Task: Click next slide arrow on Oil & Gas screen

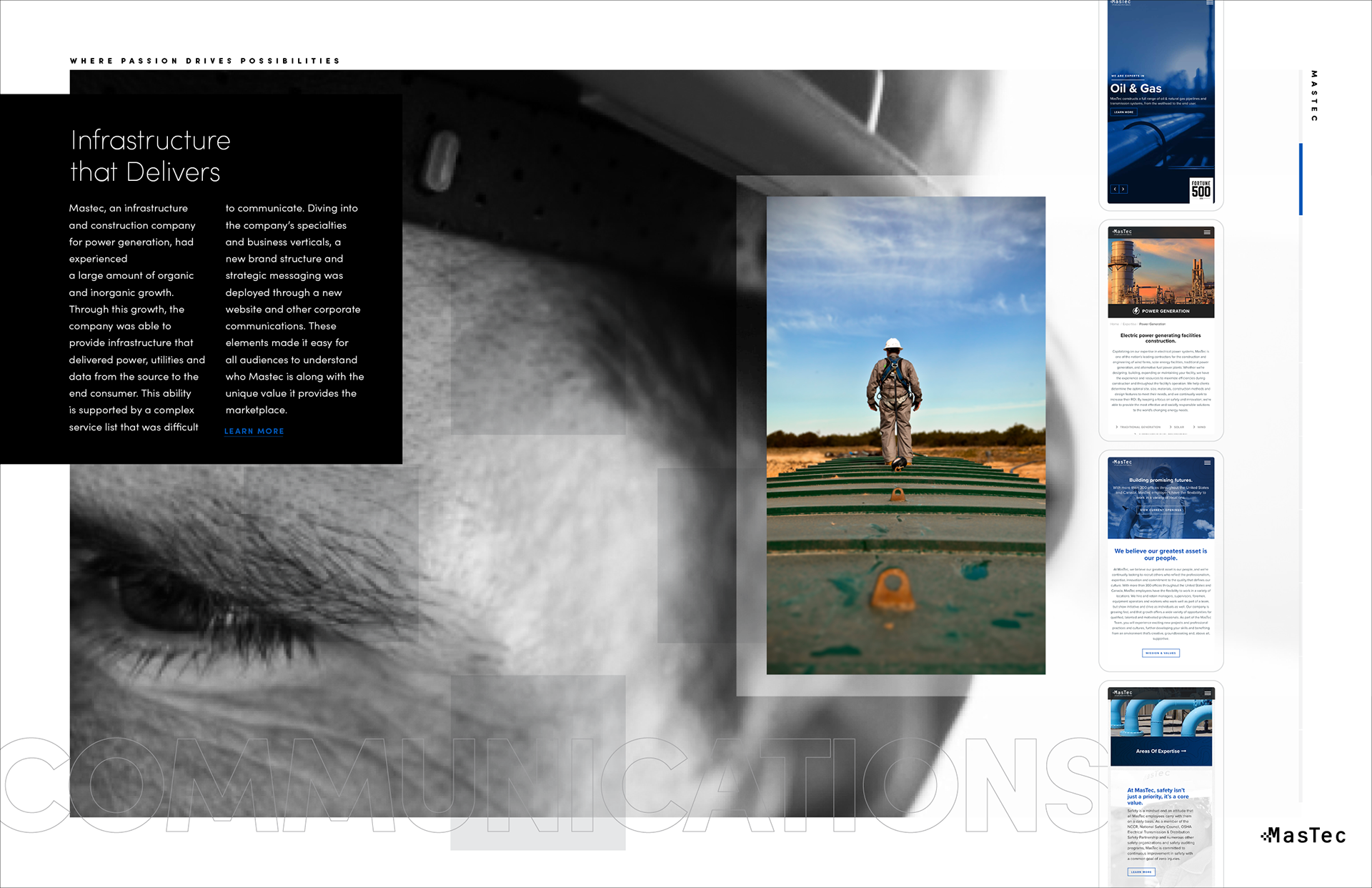Action: tap(1123, 189)
